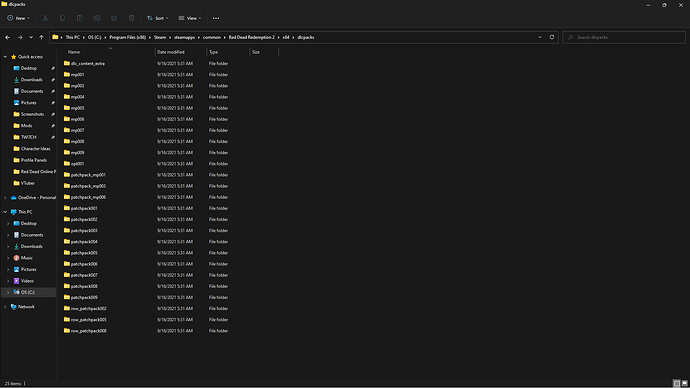690x388 pixels.
Task: Click the folder icon at address bar start
Action: click(55, 37)
